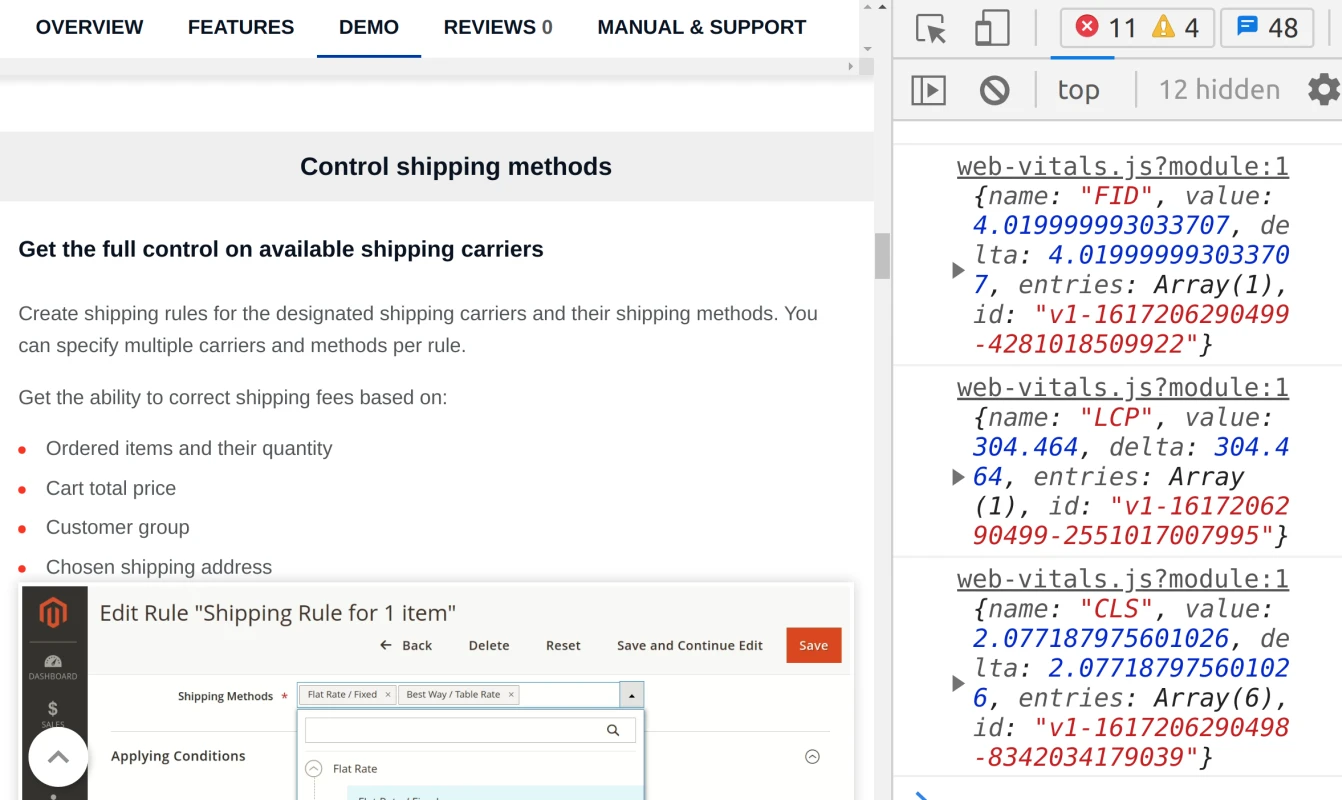Open the top JavaScript context selector
The height and width of the screenshot is (800, 1342).
[x=1078, y=91]
